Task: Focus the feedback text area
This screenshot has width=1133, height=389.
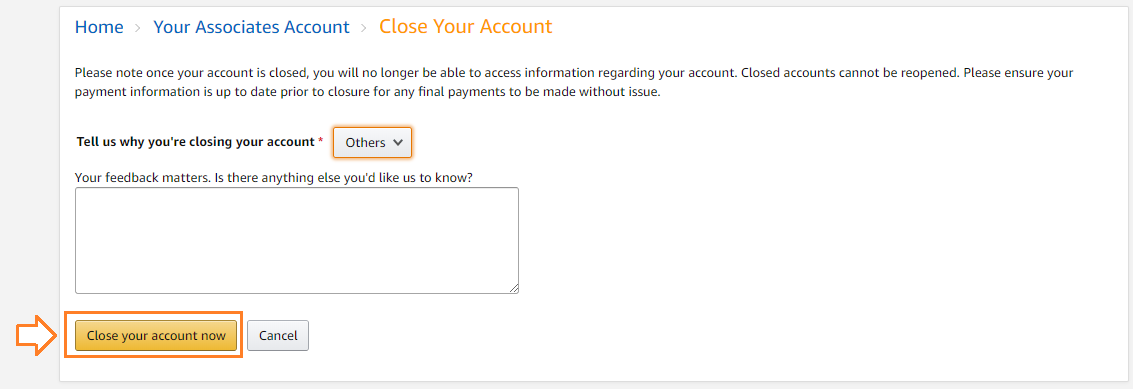Action: click(x=296, y=240)
